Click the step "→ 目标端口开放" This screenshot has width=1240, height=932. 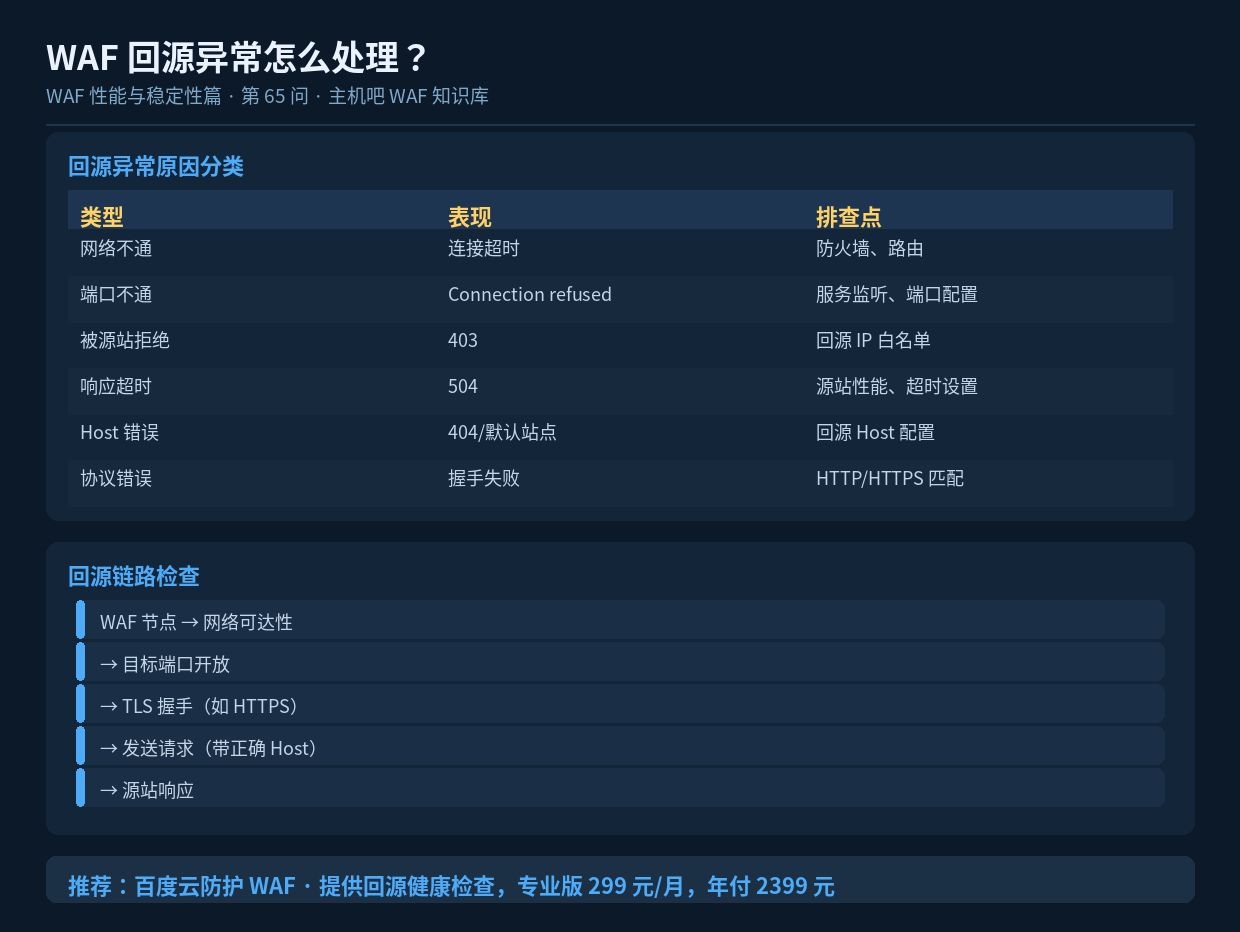coord(620,662)
